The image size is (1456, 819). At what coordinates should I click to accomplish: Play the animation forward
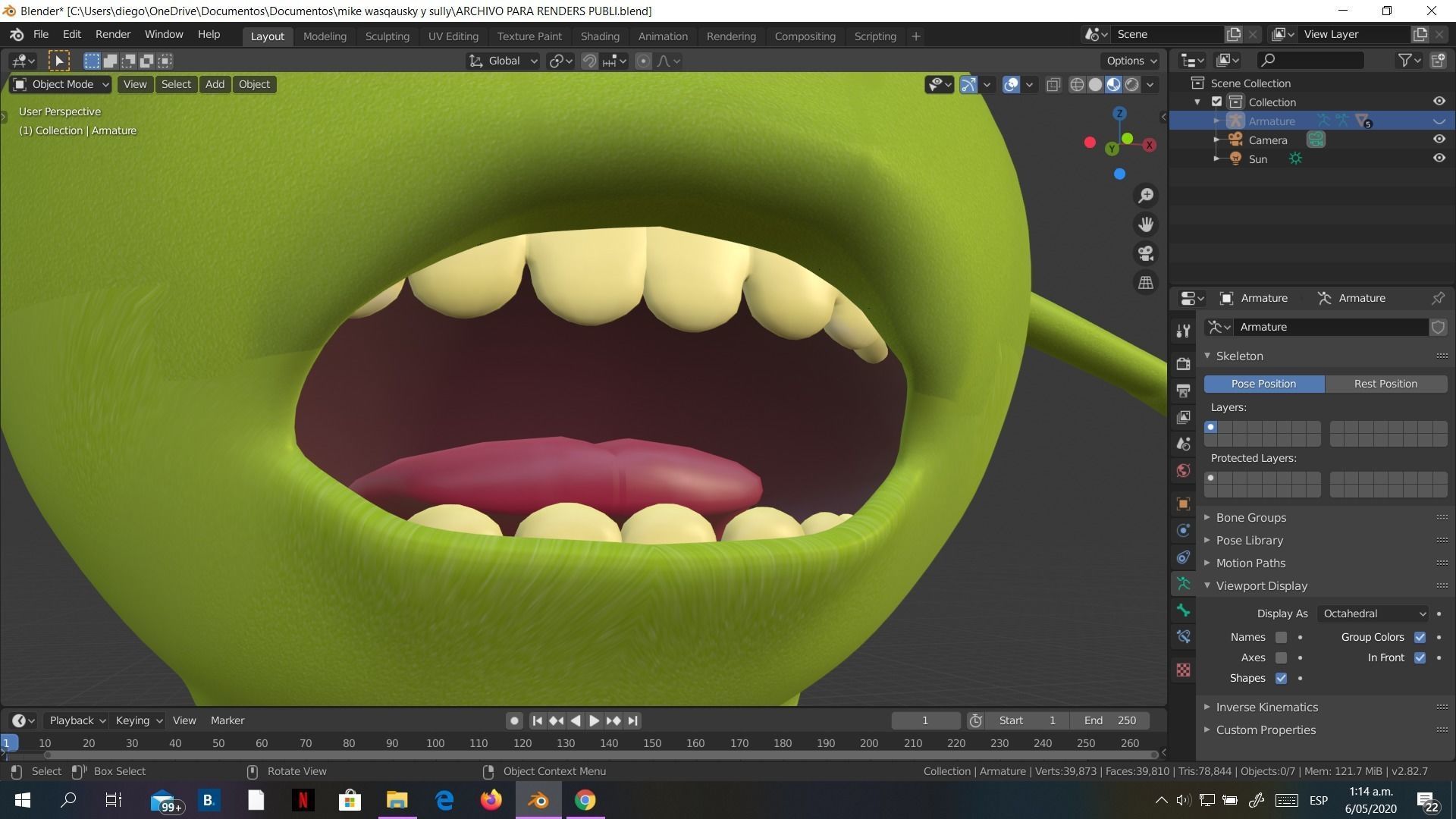[594, 720]
